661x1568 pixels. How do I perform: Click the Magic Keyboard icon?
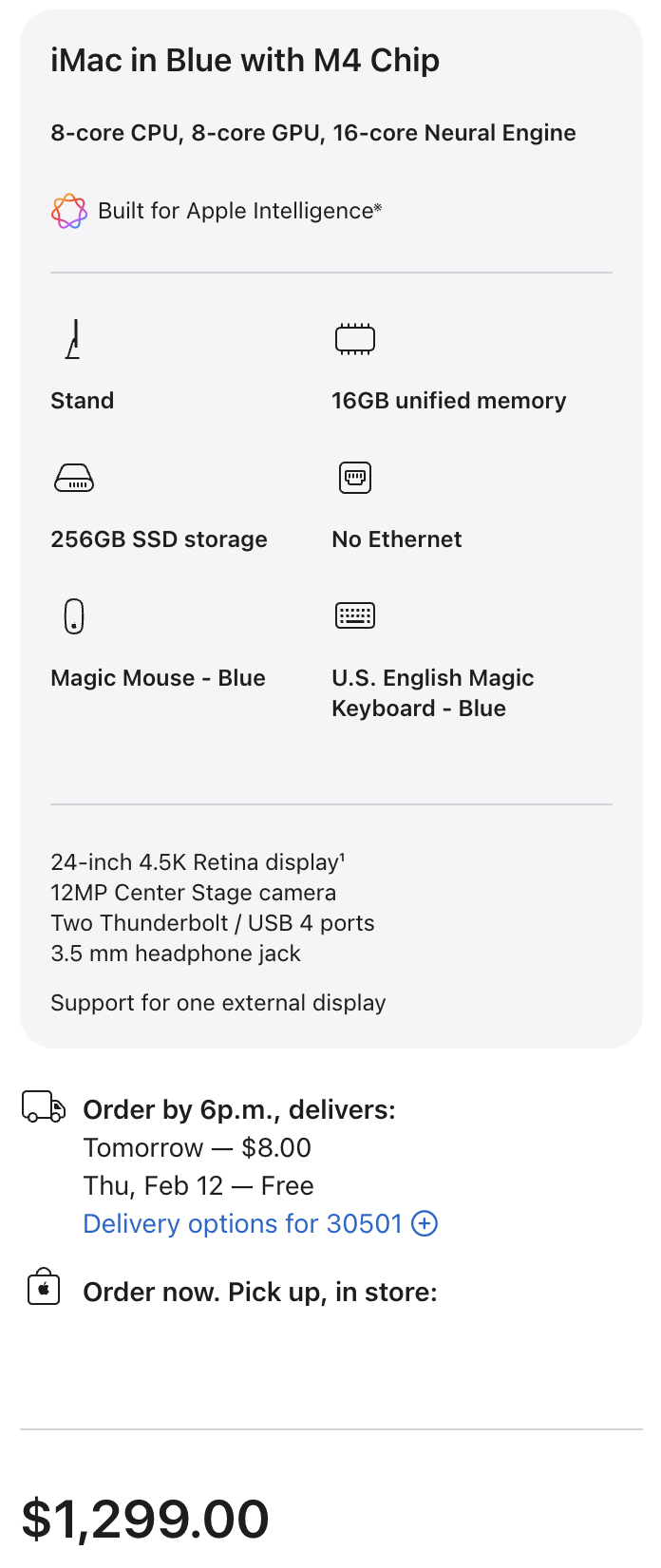pos(355,615)
